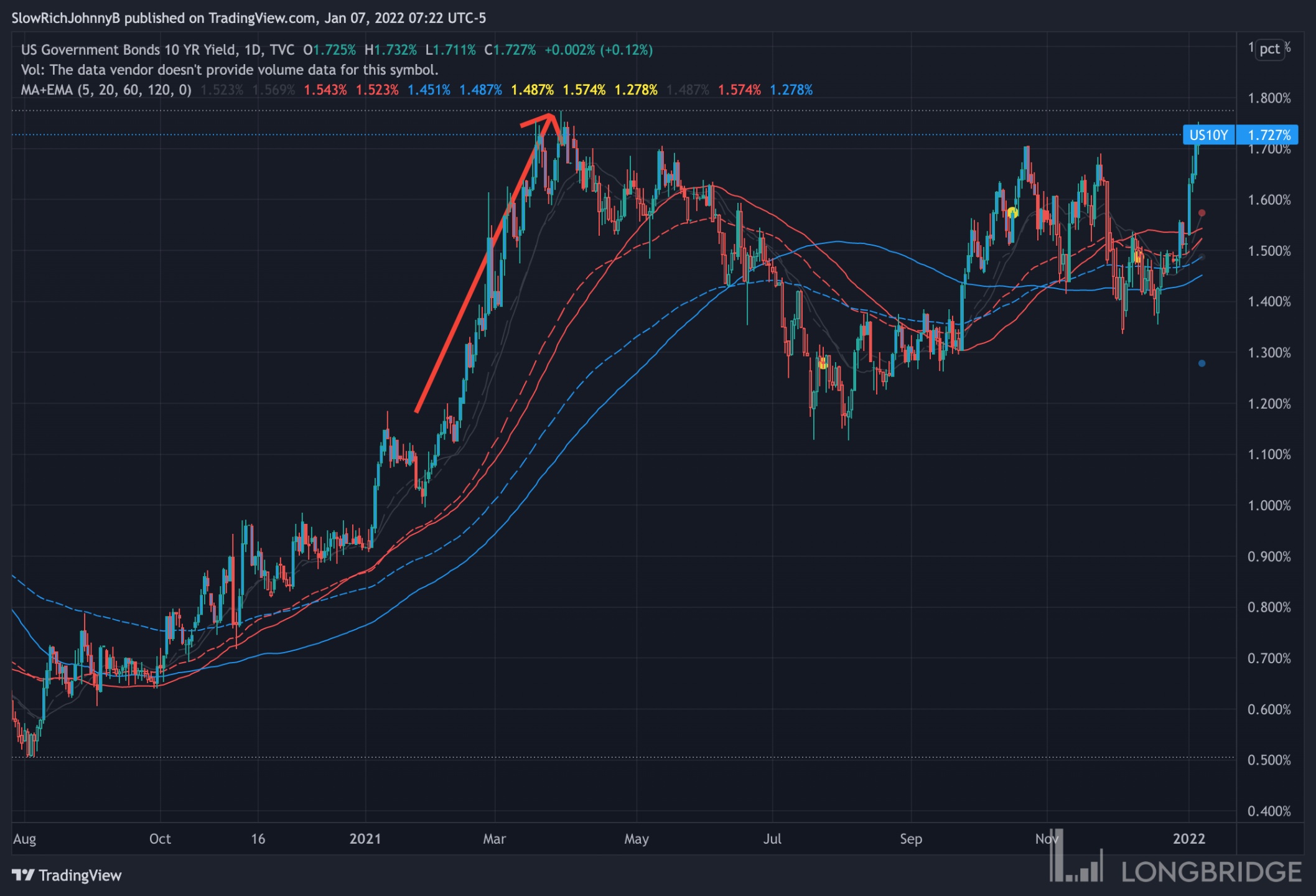Click the pct scale unit button
Screen dimensions: 1316x896
1269,49
